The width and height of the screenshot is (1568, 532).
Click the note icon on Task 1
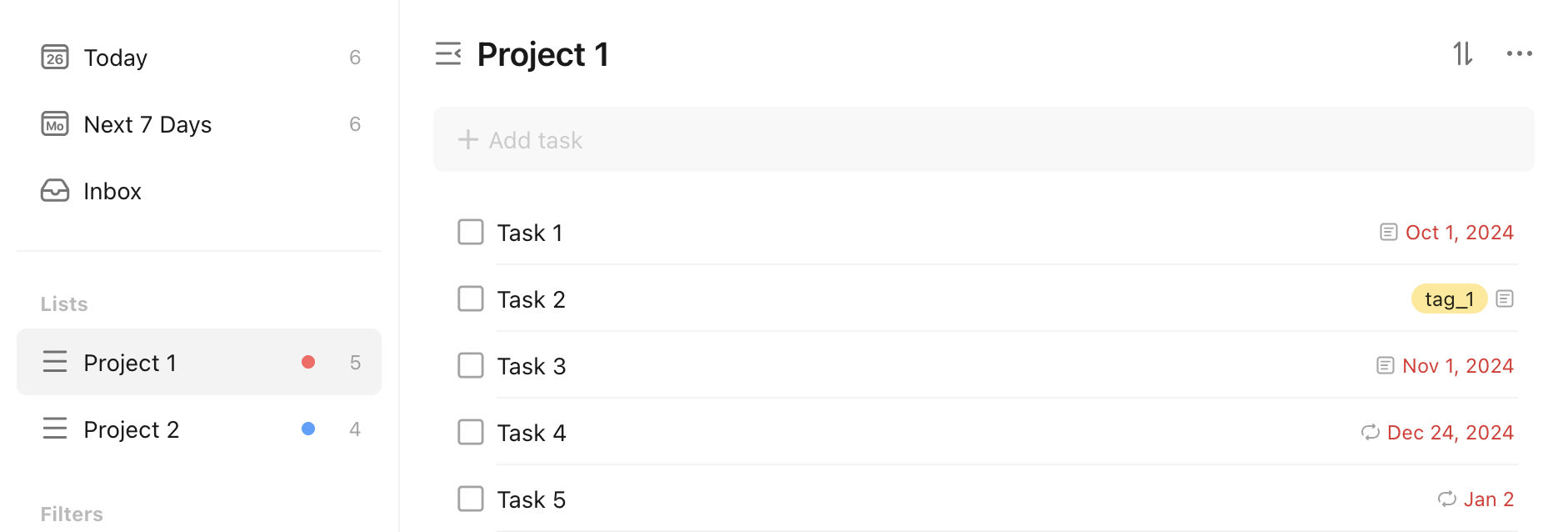click(x=1388, y=233)
